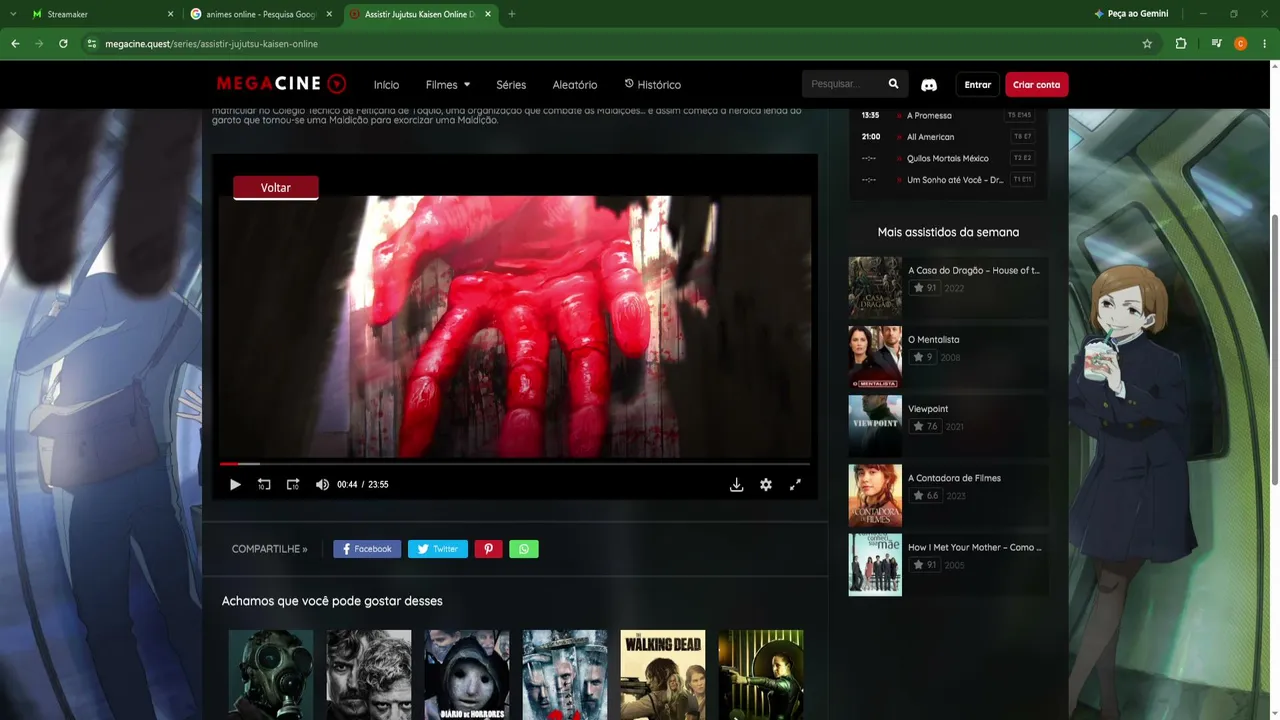Viewport: 1280px width, 720px height.
Task: Enter fullscreen mode in the video player
Action: 795,485
